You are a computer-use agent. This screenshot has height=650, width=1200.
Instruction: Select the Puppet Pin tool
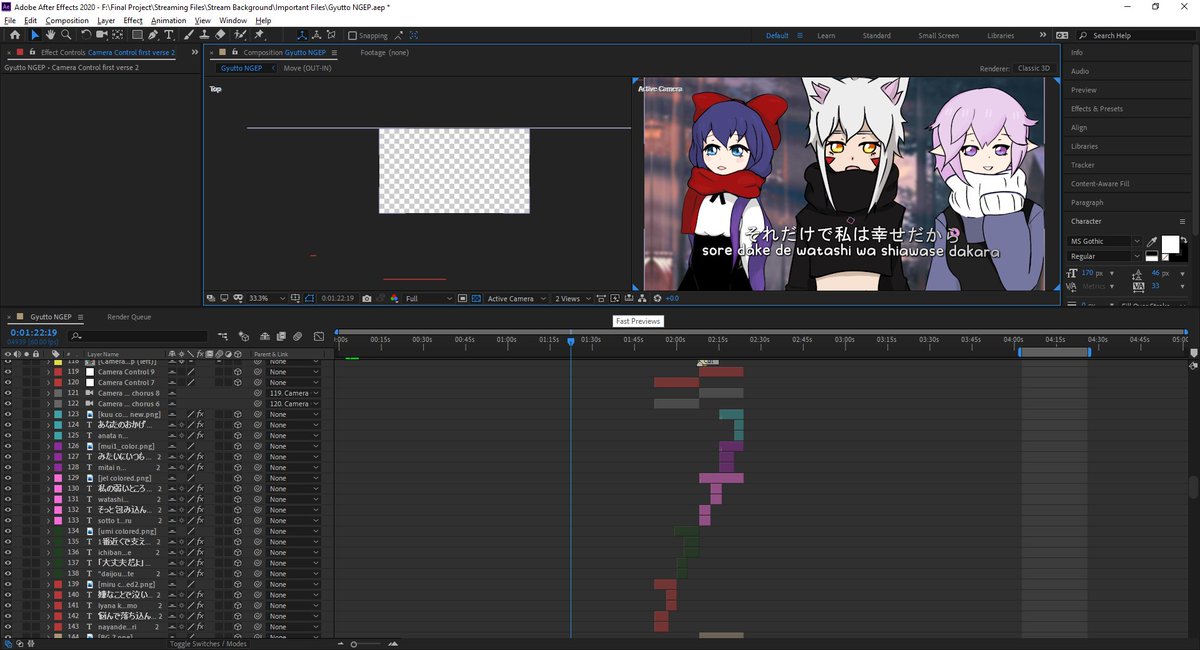pyautogui.click(x=258, y=35)
